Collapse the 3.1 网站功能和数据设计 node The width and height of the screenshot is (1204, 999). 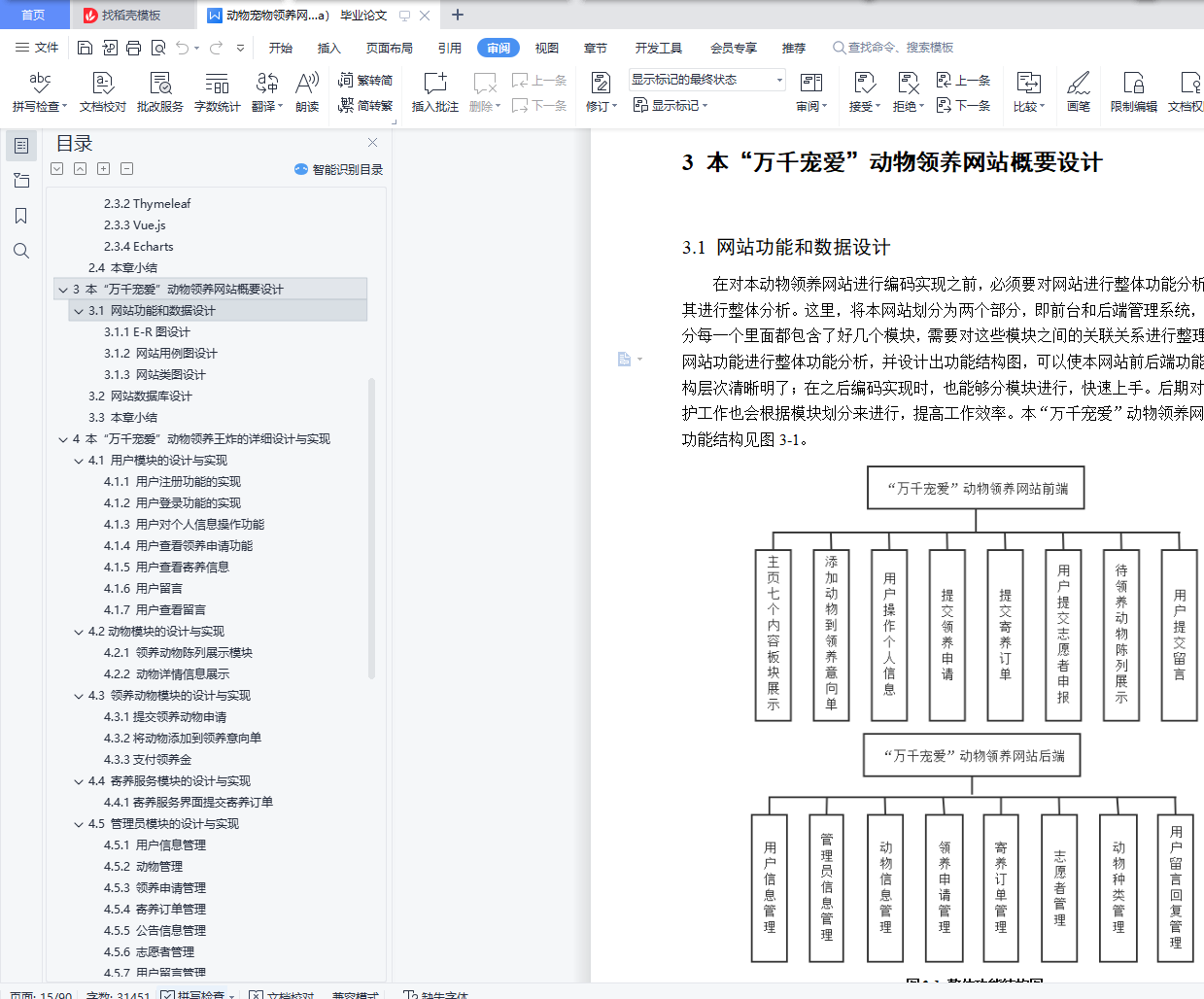79,311
